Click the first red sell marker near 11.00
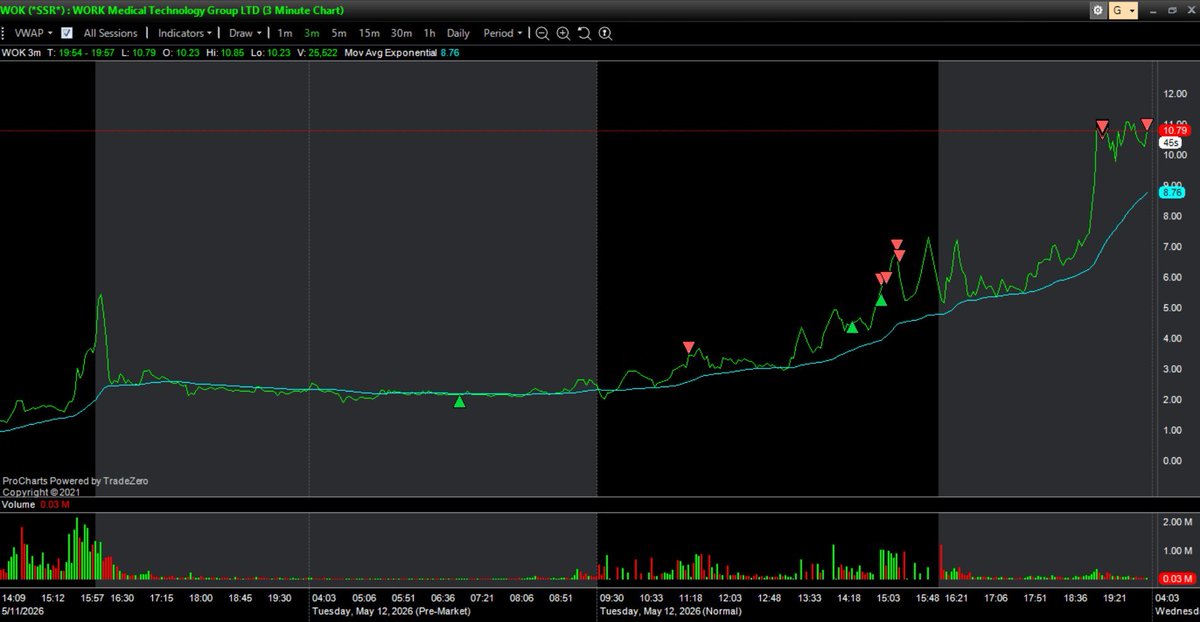This screenshot has width=1200, height=622. tap(1102, 126)
